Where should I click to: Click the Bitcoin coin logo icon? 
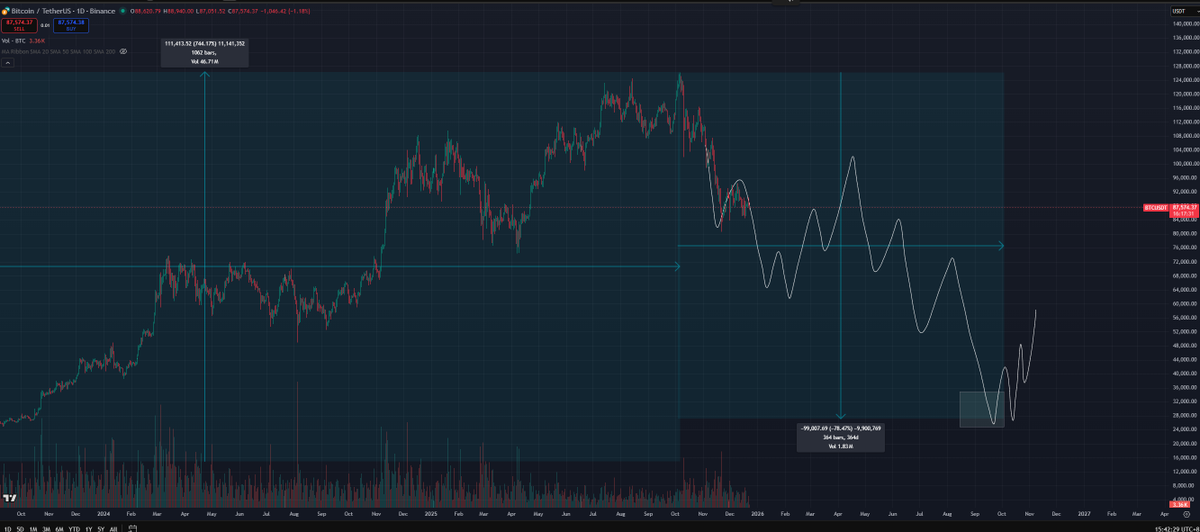tap(5, 11)
